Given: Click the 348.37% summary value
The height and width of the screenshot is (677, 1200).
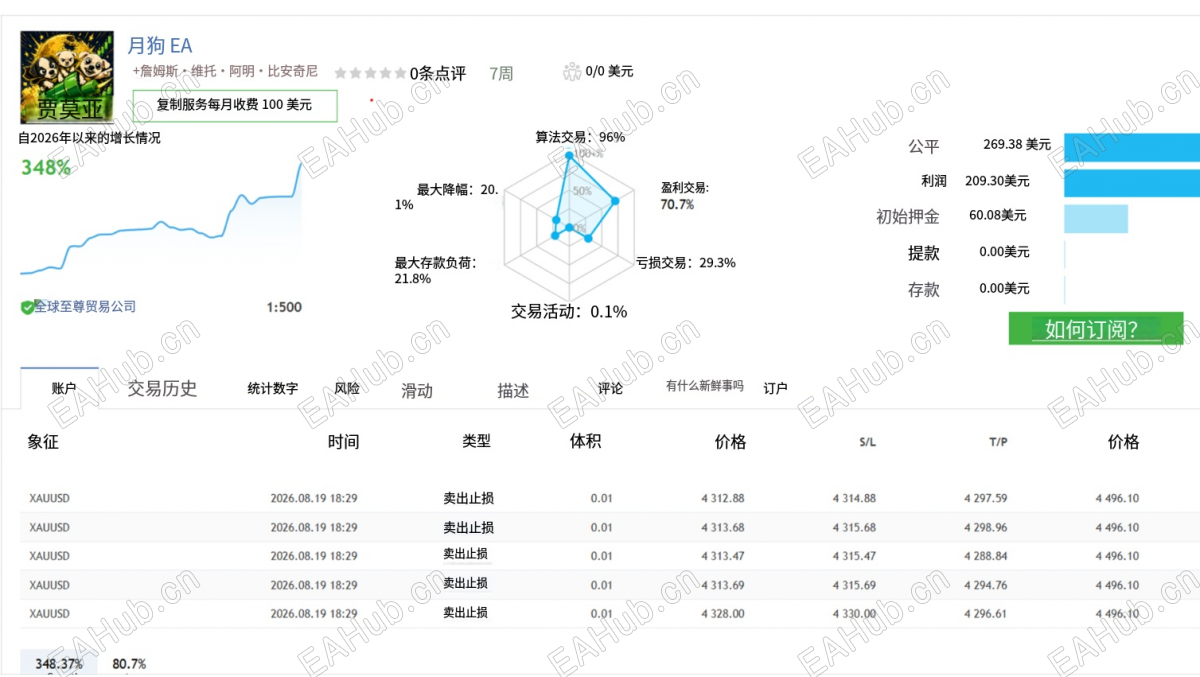Looking at the screenshot, I should [x=59, y=664].
